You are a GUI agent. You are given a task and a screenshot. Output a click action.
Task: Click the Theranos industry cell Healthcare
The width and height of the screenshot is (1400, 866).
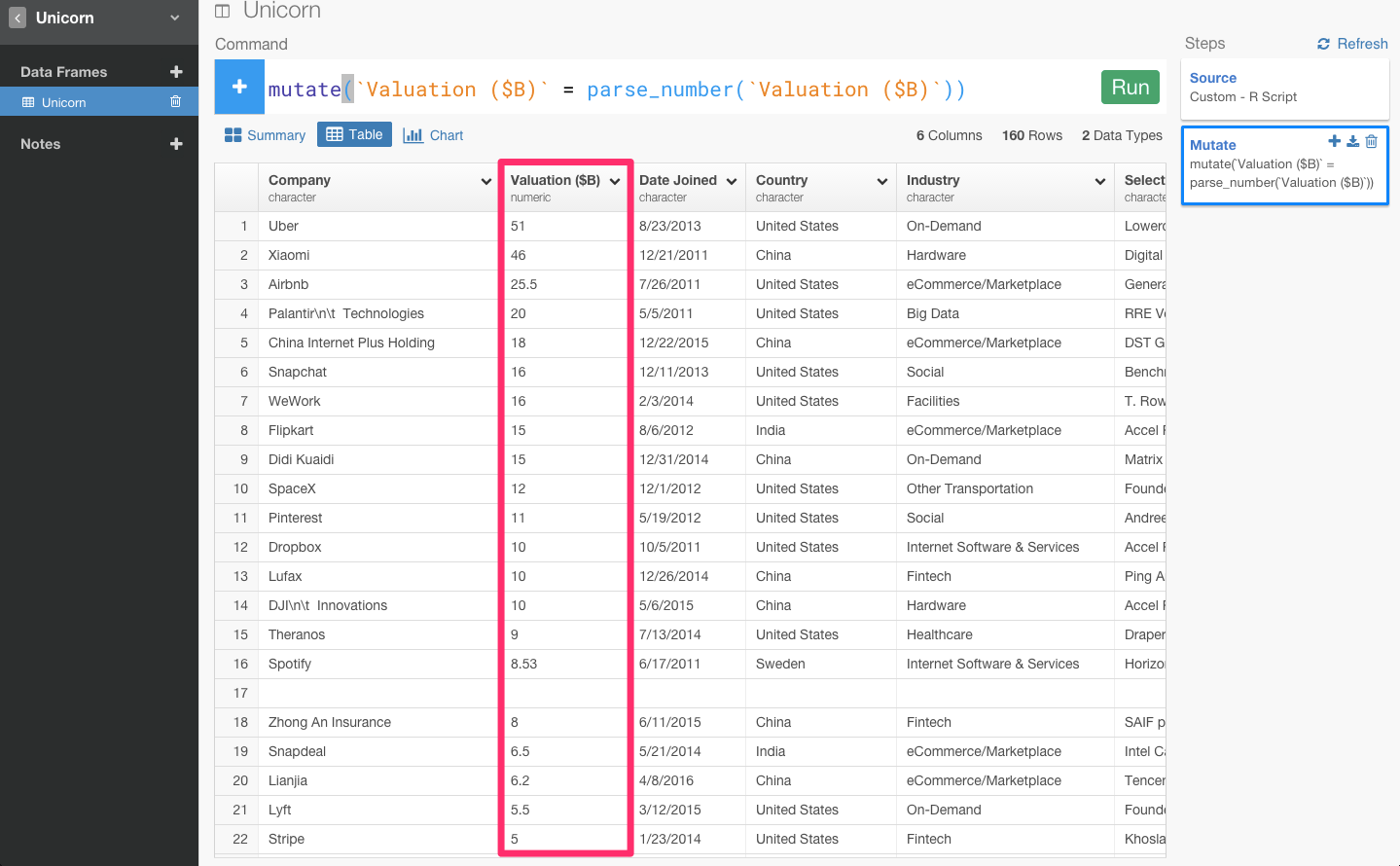tap(1005, 634)
